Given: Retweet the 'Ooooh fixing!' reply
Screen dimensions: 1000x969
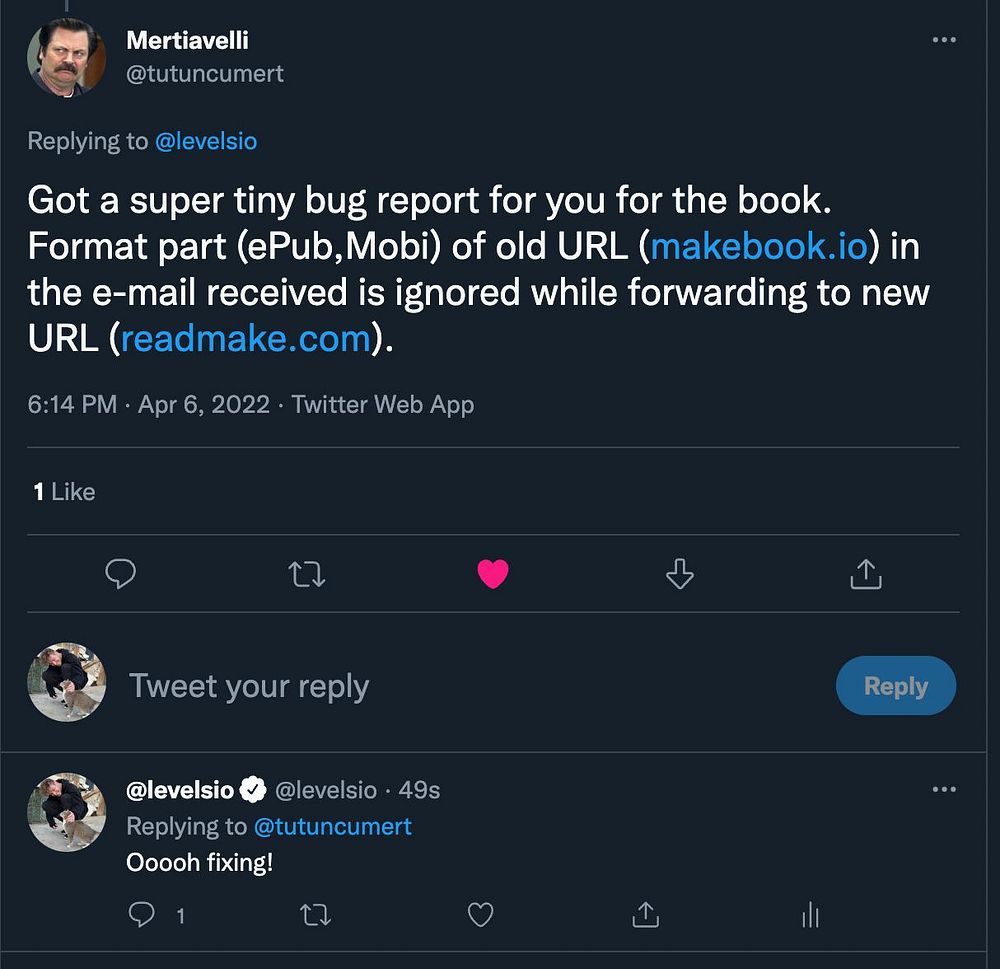Looking at the screenshot, I should click(x=316, y=914).
